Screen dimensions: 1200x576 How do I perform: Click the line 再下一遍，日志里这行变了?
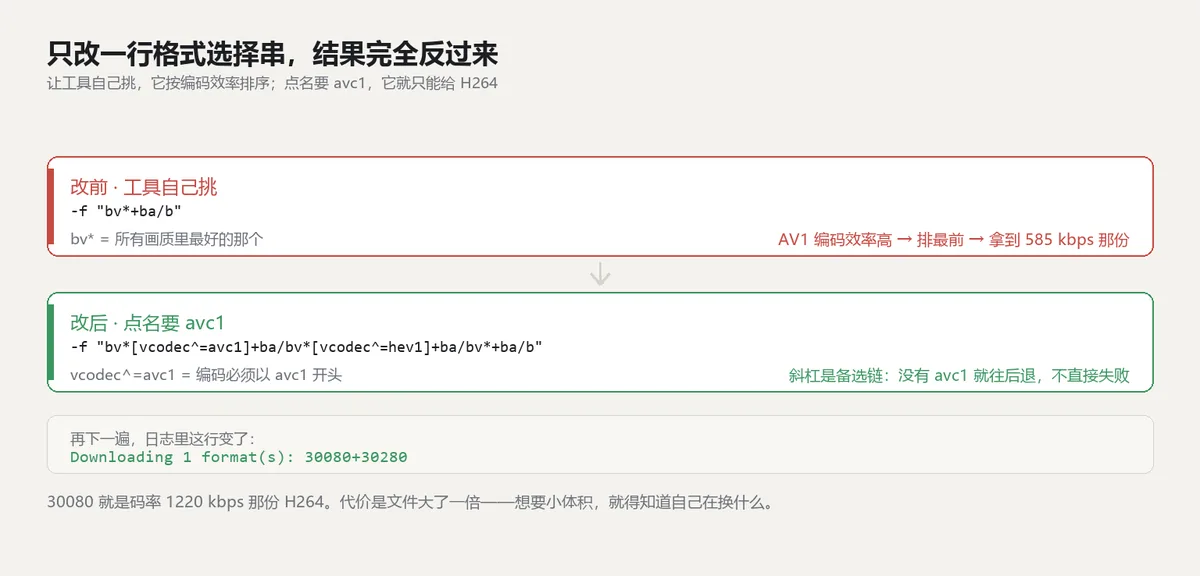click(x=163, y=439)
